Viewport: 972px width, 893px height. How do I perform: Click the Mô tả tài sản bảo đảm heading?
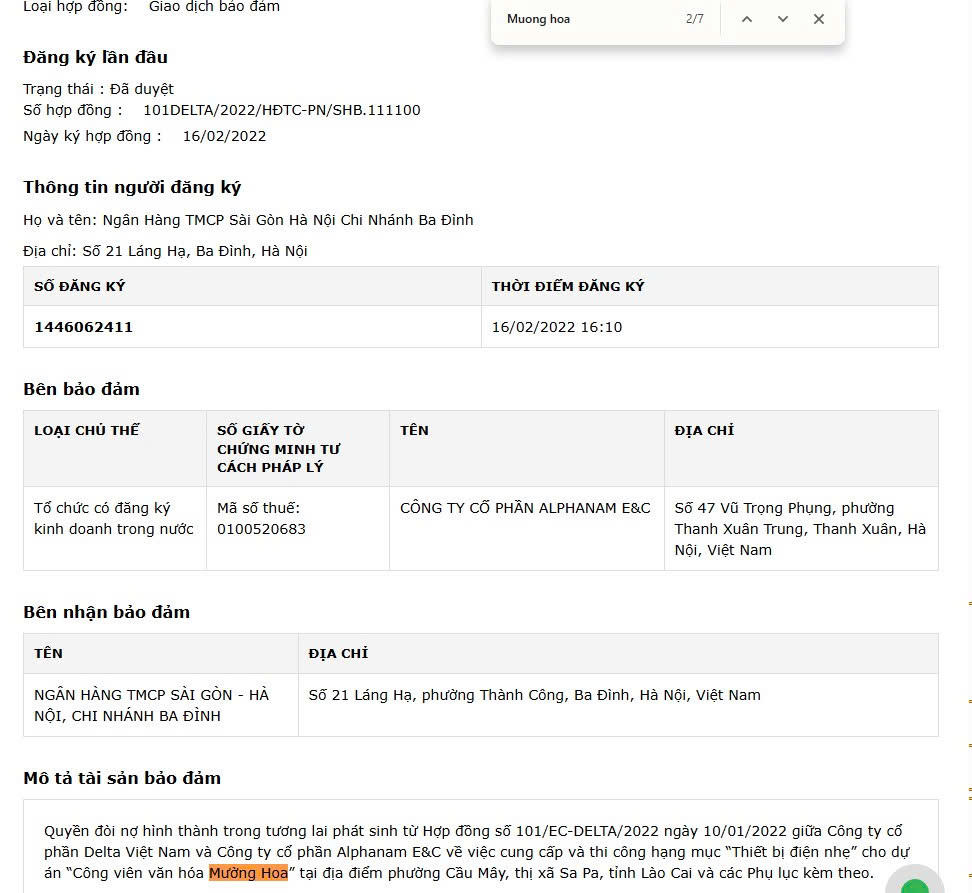pyautogui.click(x=122, y=778)
